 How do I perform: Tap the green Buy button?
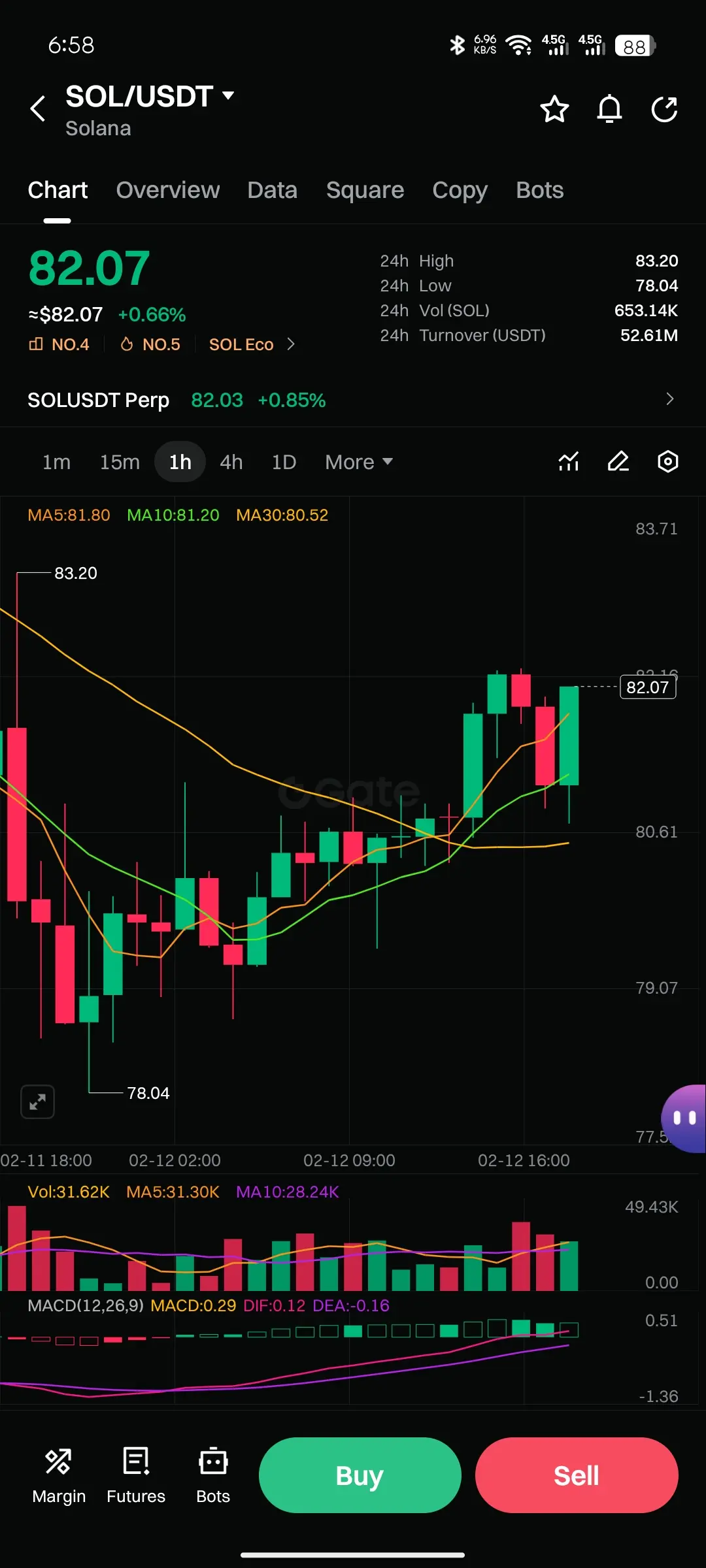(360, 1475)
